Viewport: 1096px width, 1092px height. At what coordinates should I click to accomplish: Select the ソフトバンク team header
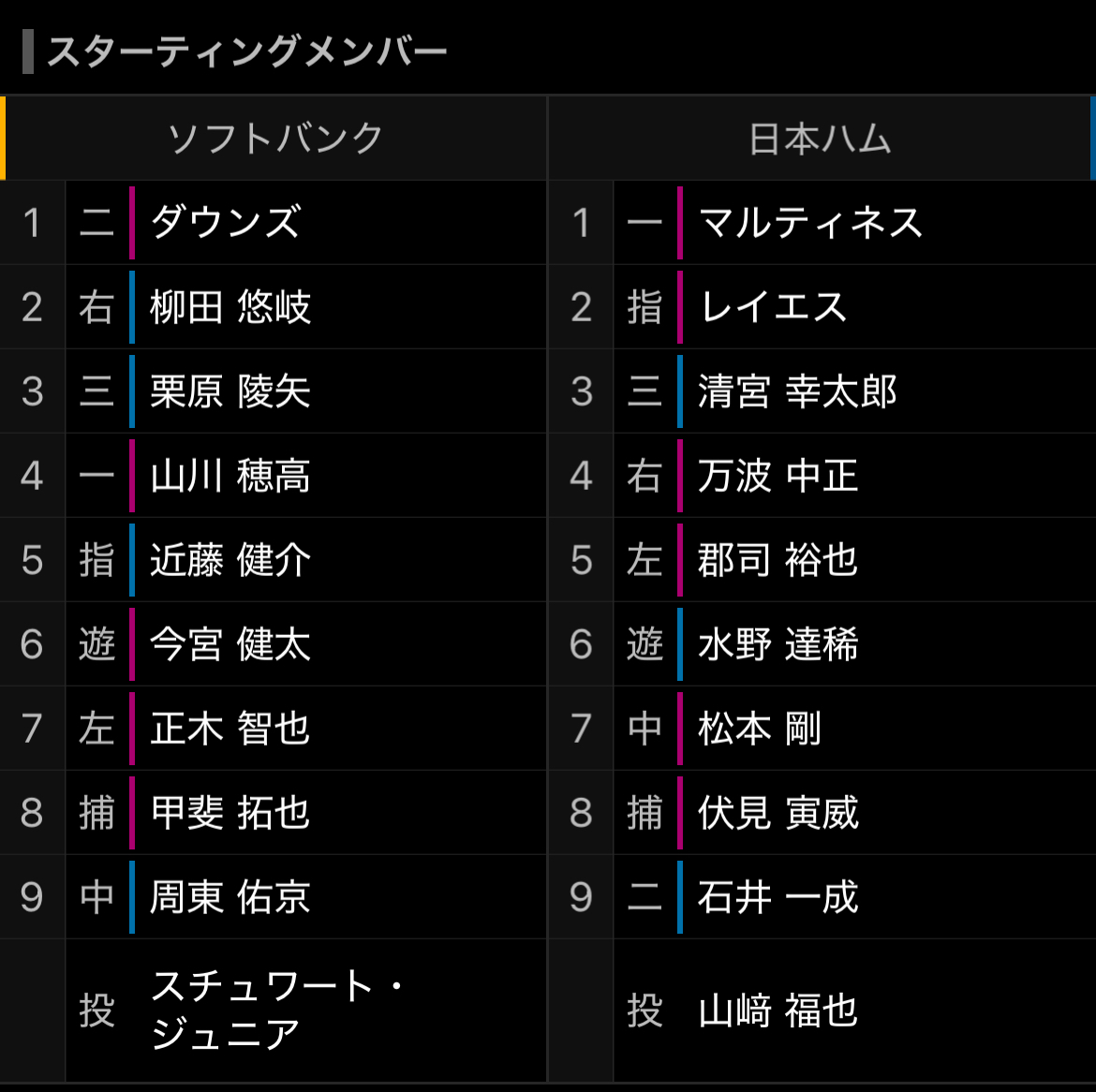(274, 139)
